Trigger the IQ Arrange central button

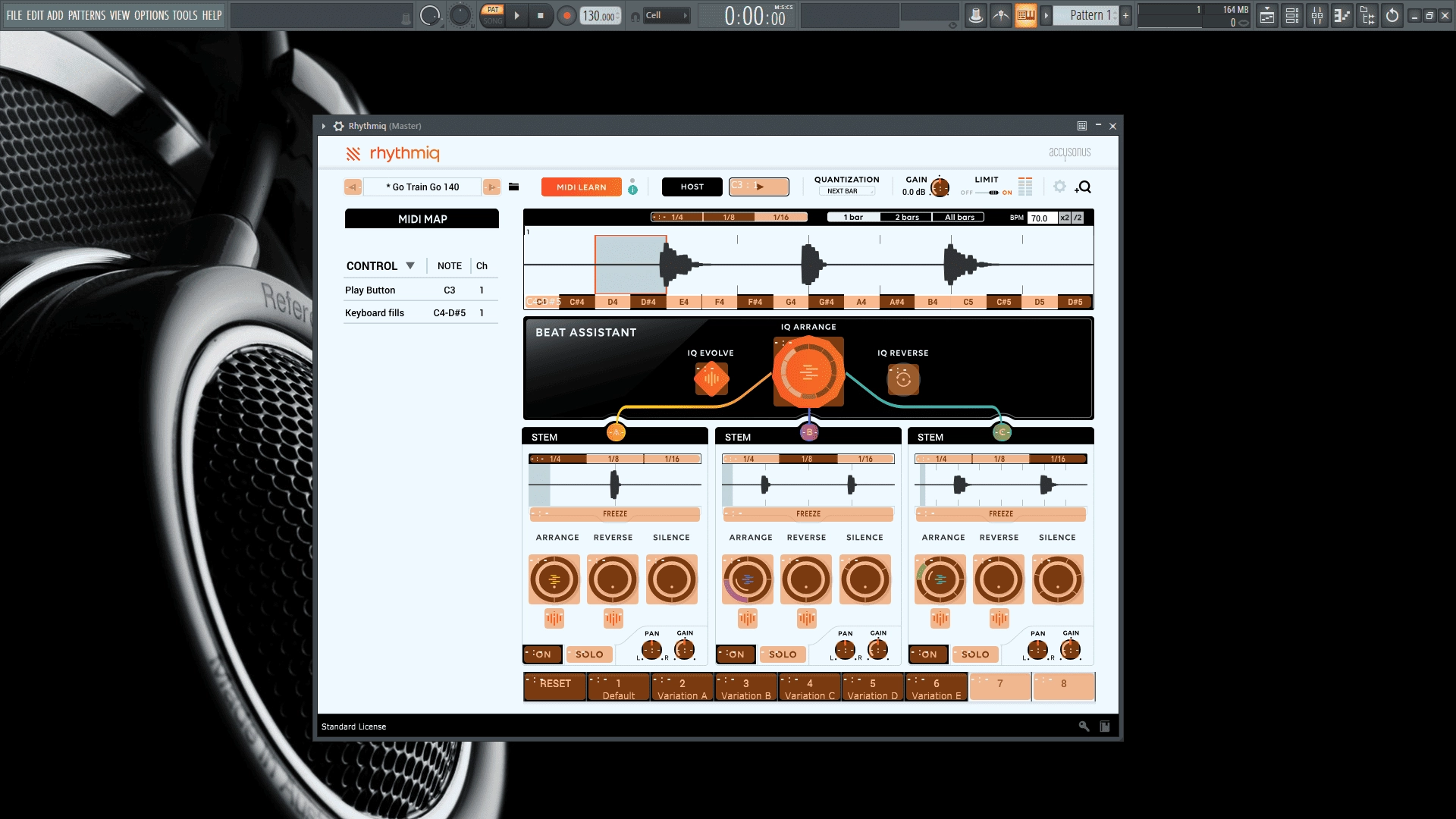pos(808,372)
